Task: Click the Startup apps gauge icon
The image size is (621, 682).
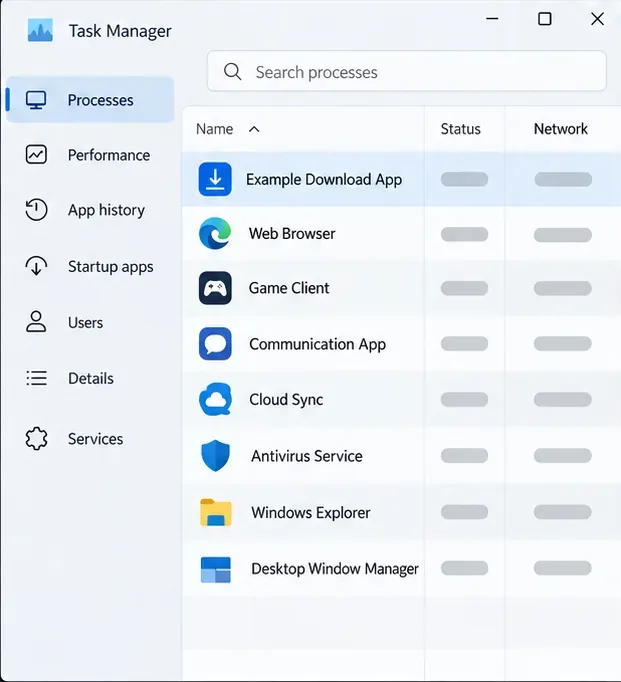Action: 36,266
